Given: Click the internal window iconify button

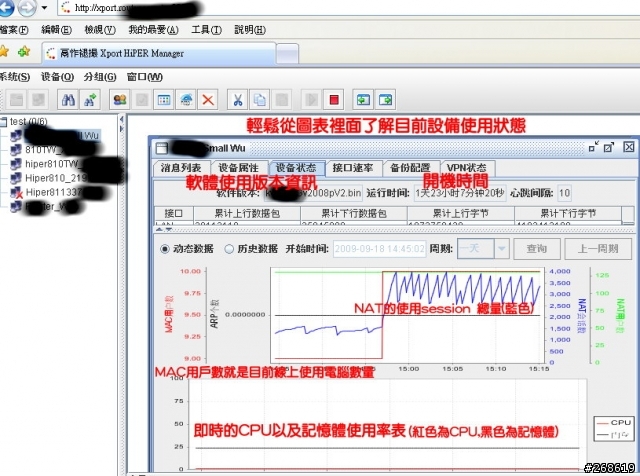Looking at the screenshot, I should (593, 147).
